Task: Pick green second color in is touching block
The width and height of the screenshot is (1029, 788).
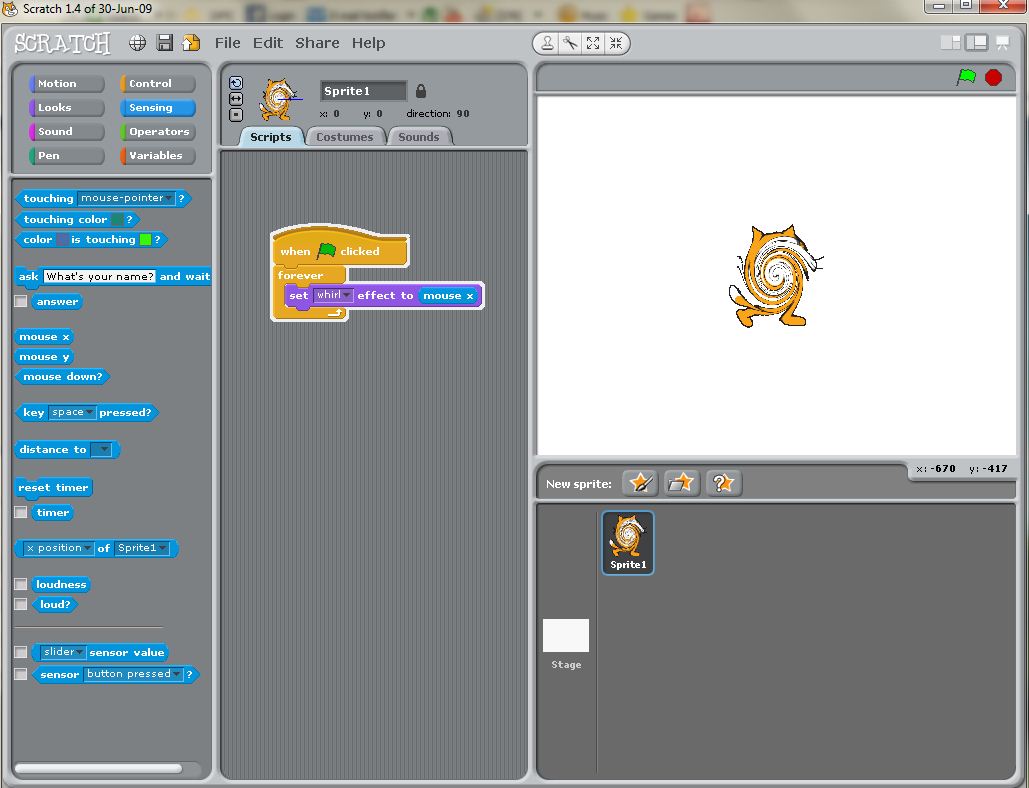Action: [x=146, y=239]
